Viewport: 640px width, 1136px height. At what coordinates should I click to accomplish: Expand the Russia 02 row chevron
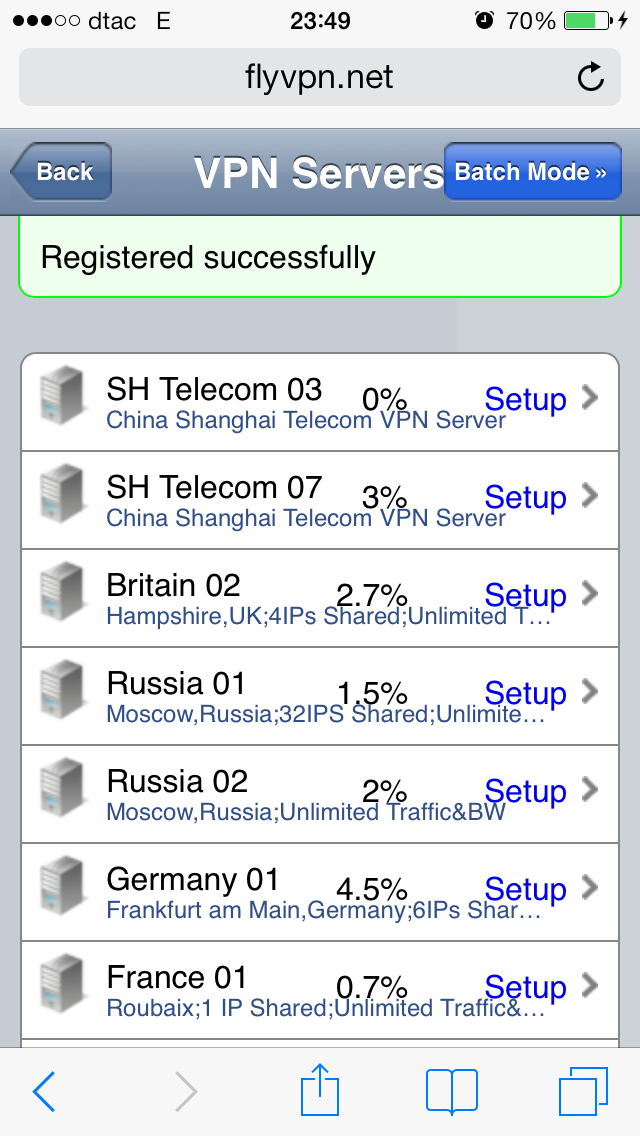[590, 789]
